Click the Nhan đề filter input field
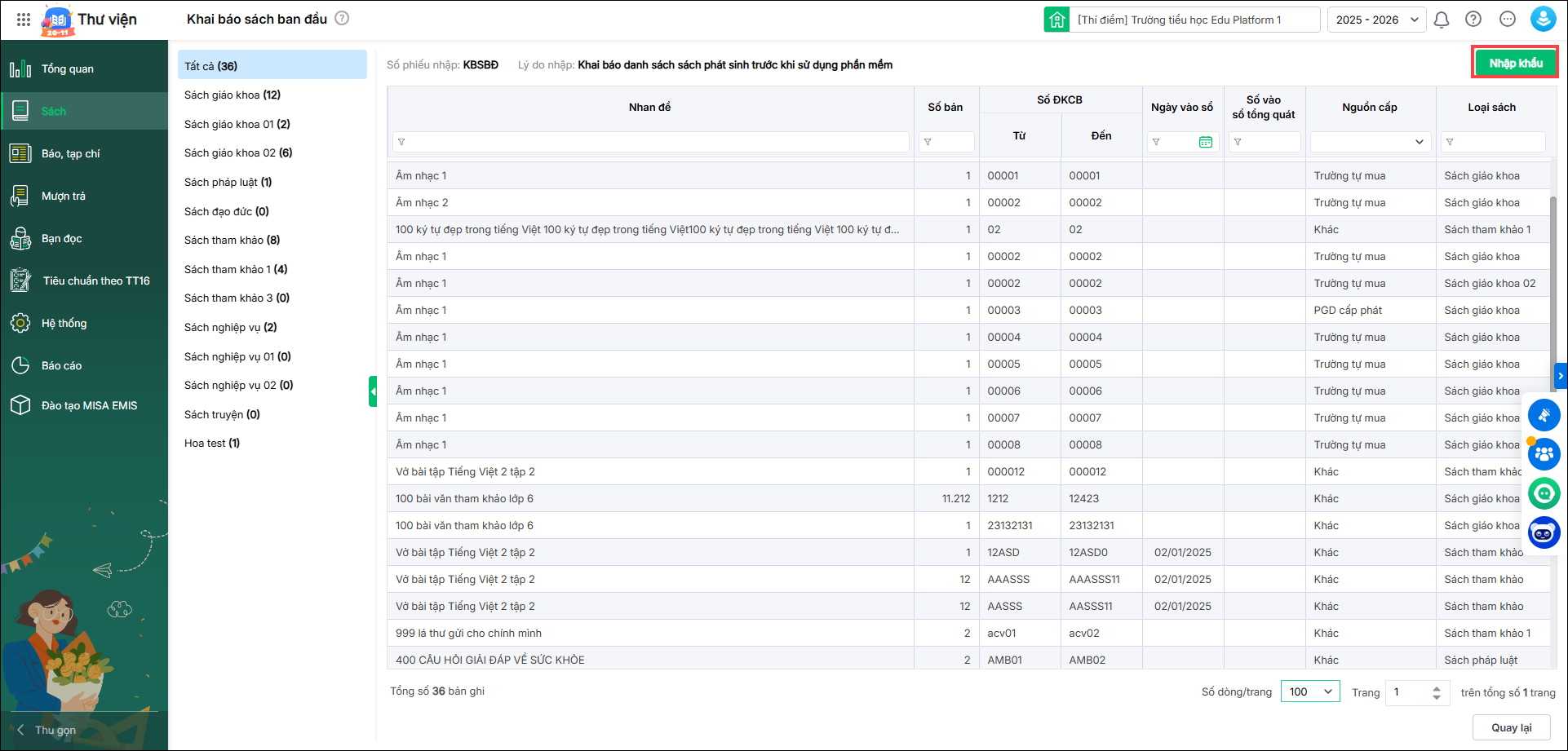Screen dimensions: 1568x751 pos(651,142)
